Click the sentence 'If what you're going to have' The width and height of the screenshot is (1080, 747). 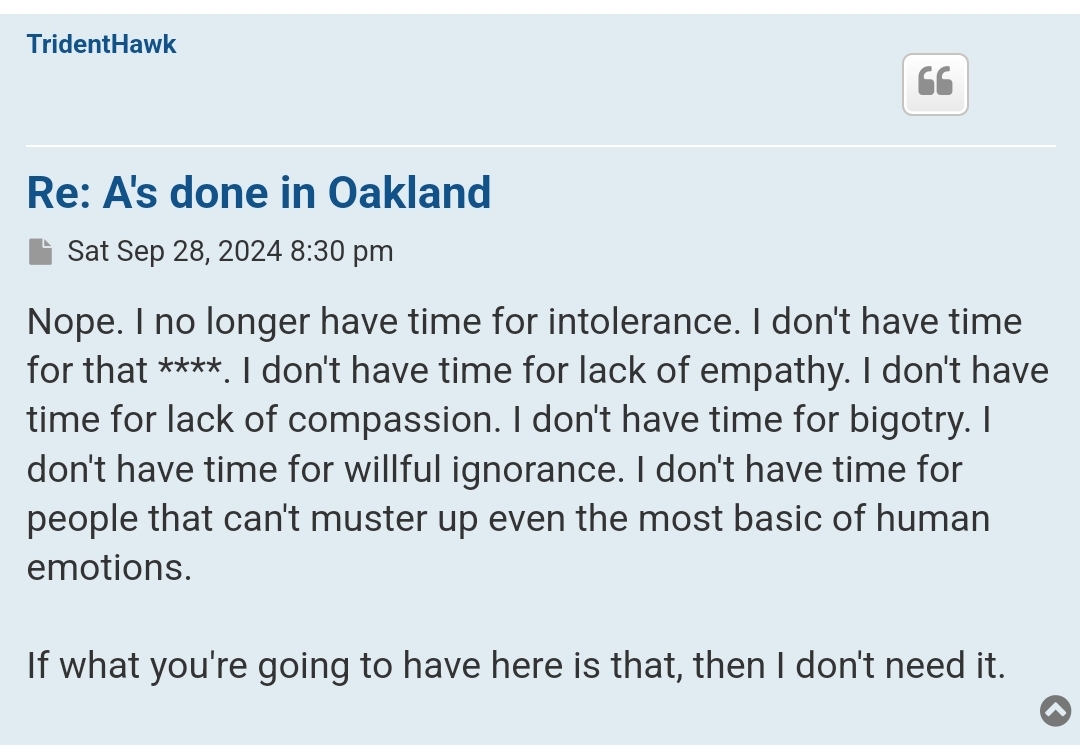254,666
